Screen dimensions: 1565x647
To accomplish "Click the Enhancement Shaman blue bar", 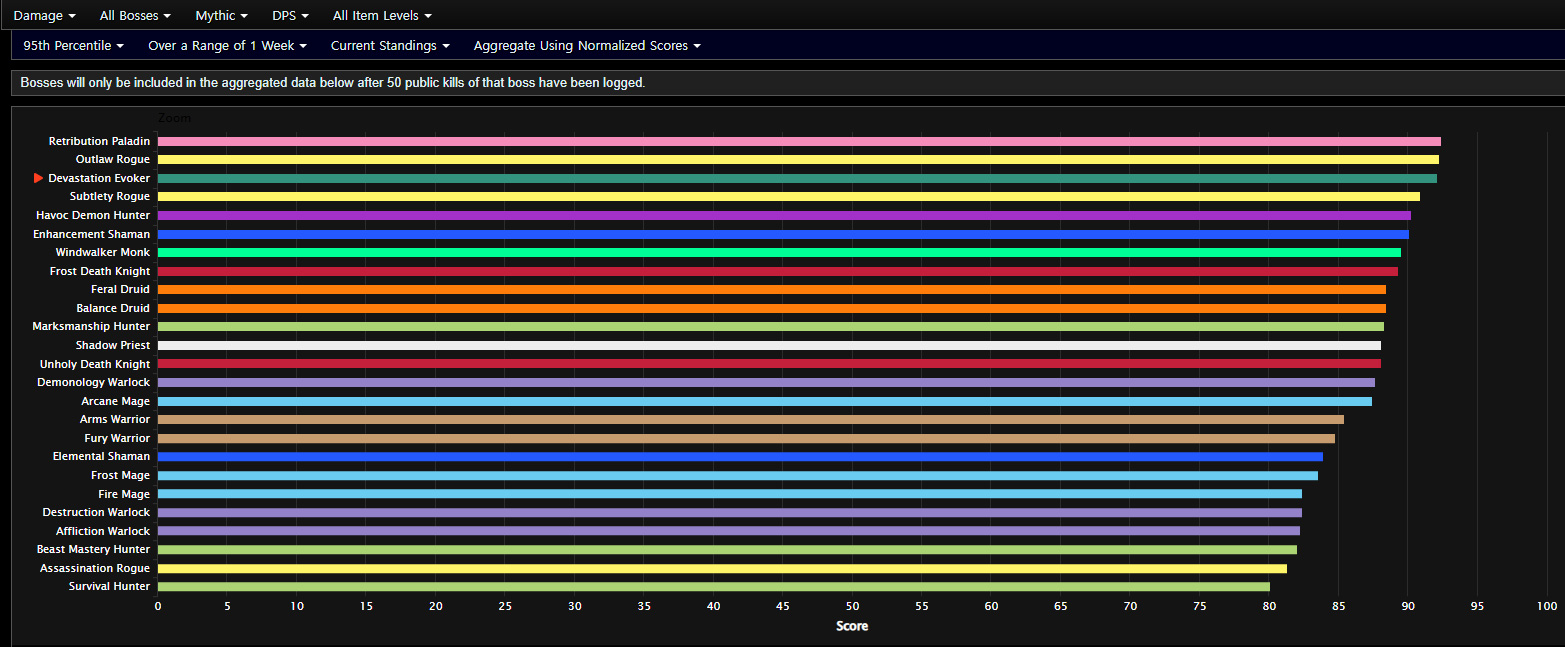I will click(783, 234).
